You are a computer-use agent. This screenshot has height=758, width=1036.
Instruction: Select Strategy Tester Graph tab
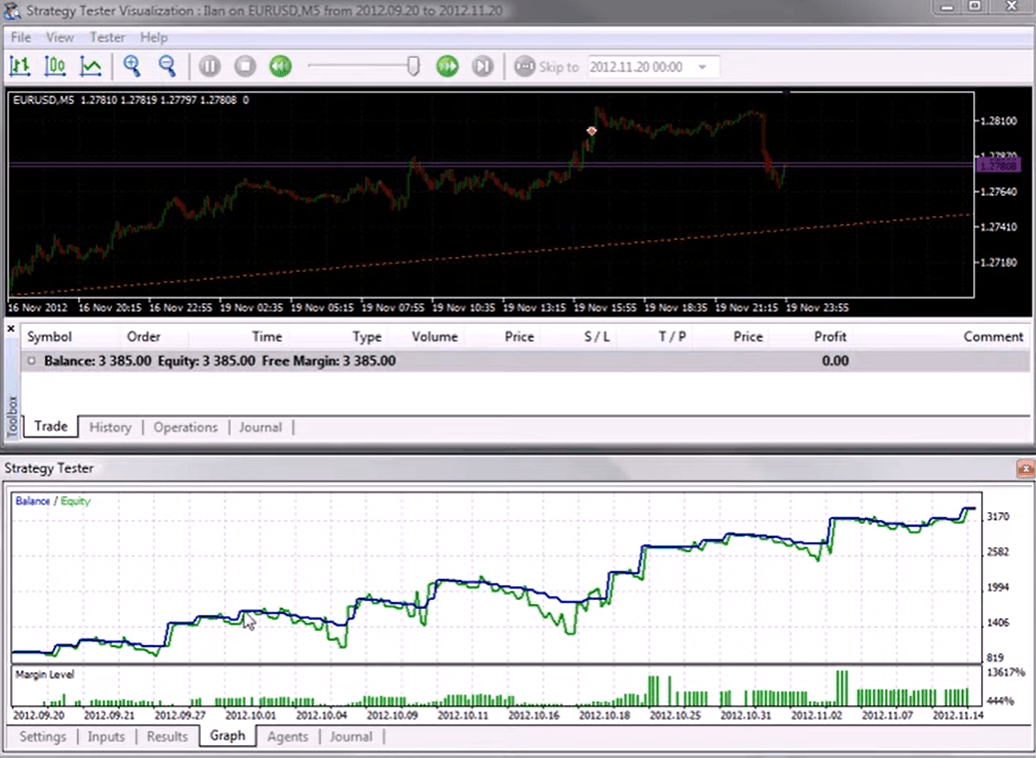click(x=227, y=736)
